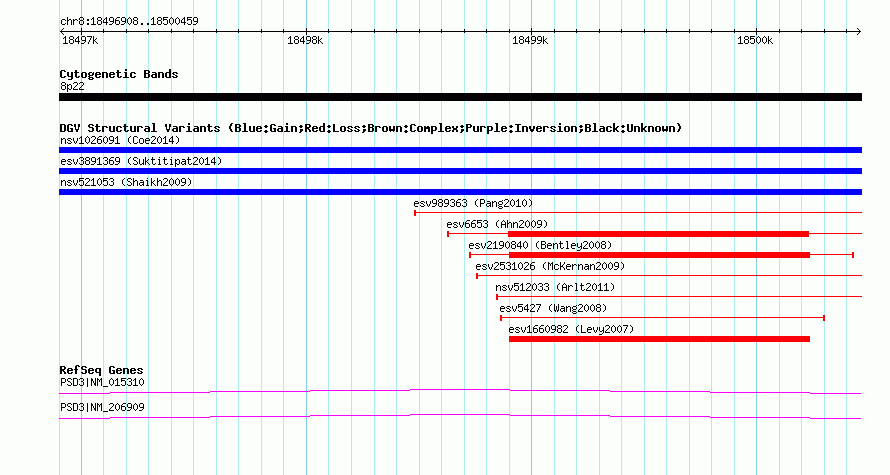Click the 8p22 band label
This screenshot has height=475, width=890.
pos(72,86)
